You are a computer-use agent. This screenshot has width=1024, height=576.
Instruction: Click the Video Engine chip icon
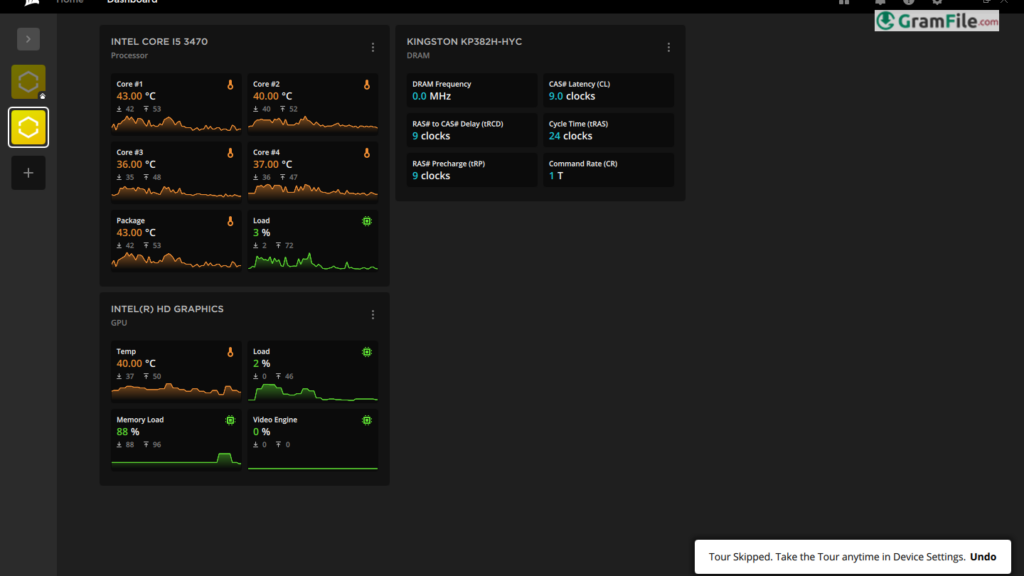(x=367, y=420)
